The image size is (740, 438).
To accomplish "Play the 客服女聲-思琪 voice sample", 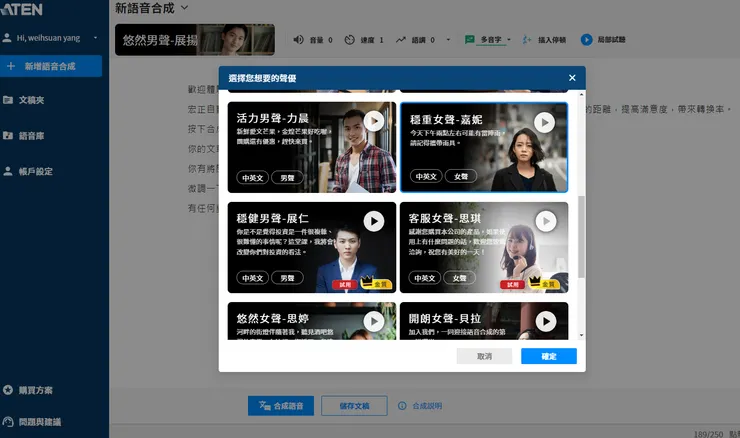I will pyautogui.click(x=546, y=221).
